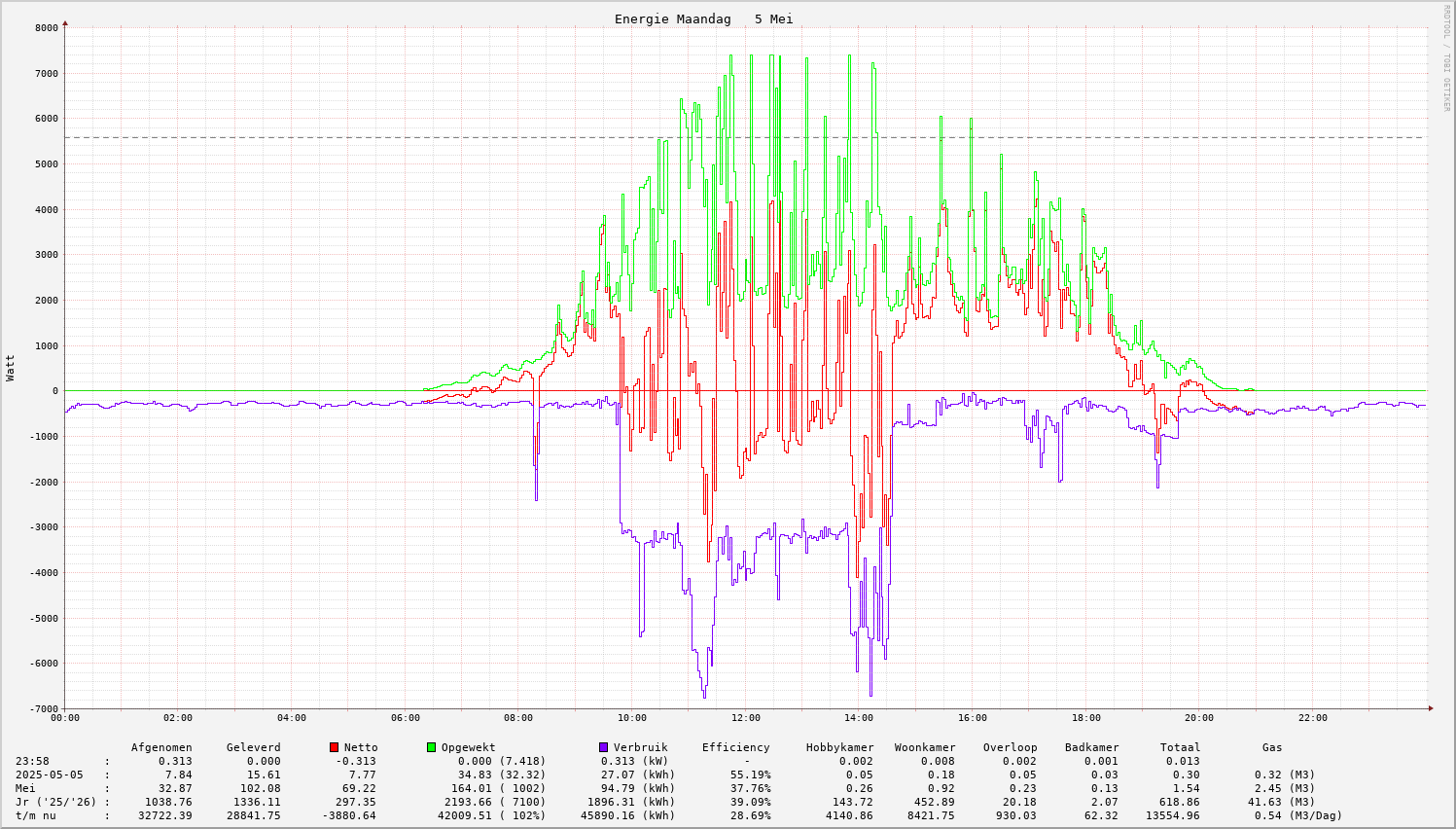This screenshot has height=829, width=1456.
Task: Click the Hobbykamer column header
Action: [839, 747]
